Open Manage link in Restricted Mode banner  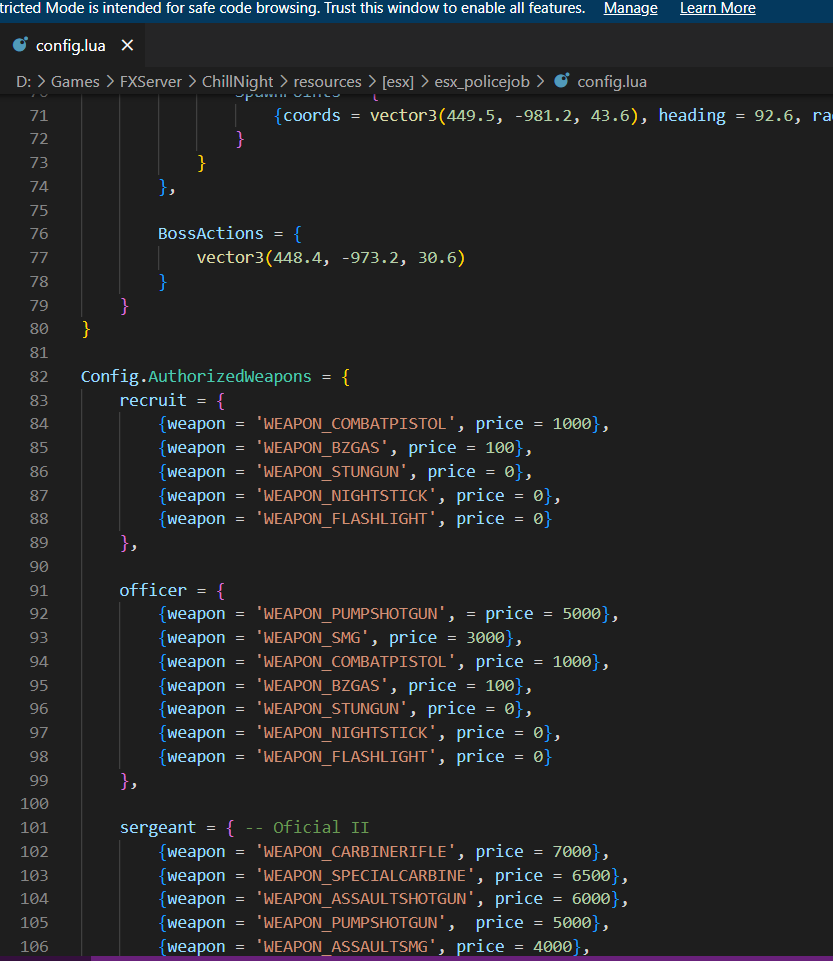(630, 8)
